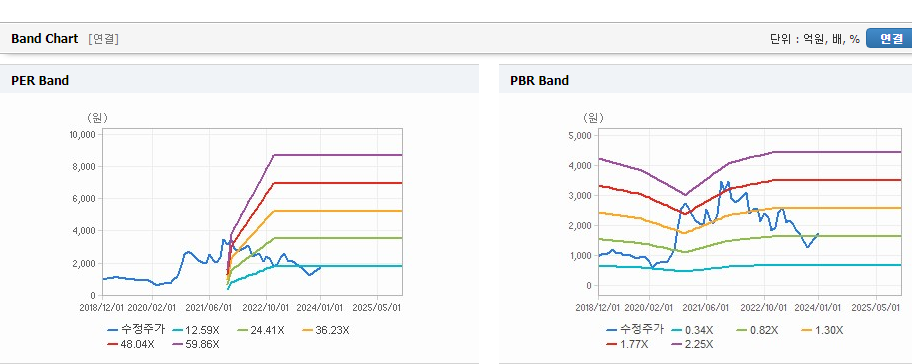Toggle 2.25X legend series
This screenshot has width=912, height=364.
[x=692, y=344]
